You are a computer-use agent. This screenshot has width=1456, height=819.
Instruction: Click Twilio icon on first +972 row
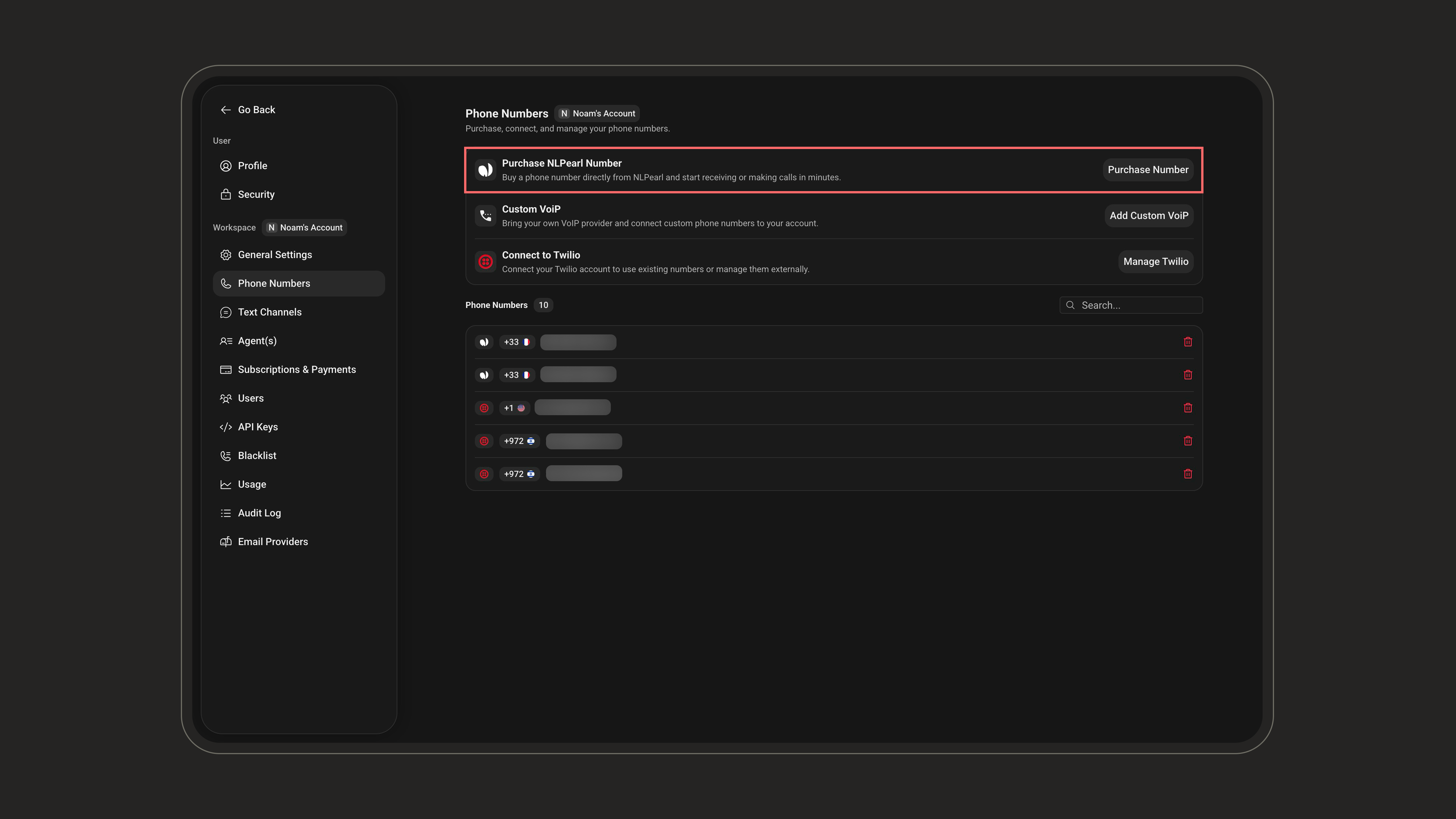coord(484,441)
